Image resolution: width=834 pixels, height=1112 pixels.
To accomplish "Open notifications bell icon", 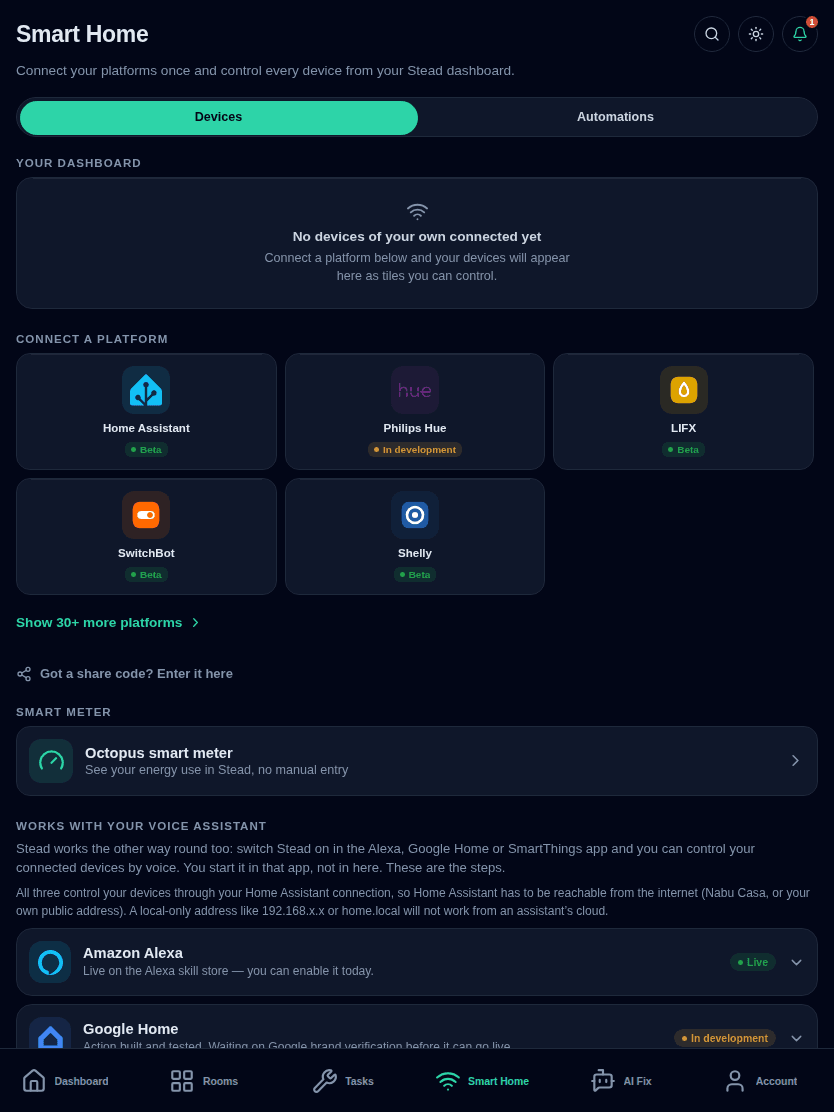I will [x=799, y=34].
